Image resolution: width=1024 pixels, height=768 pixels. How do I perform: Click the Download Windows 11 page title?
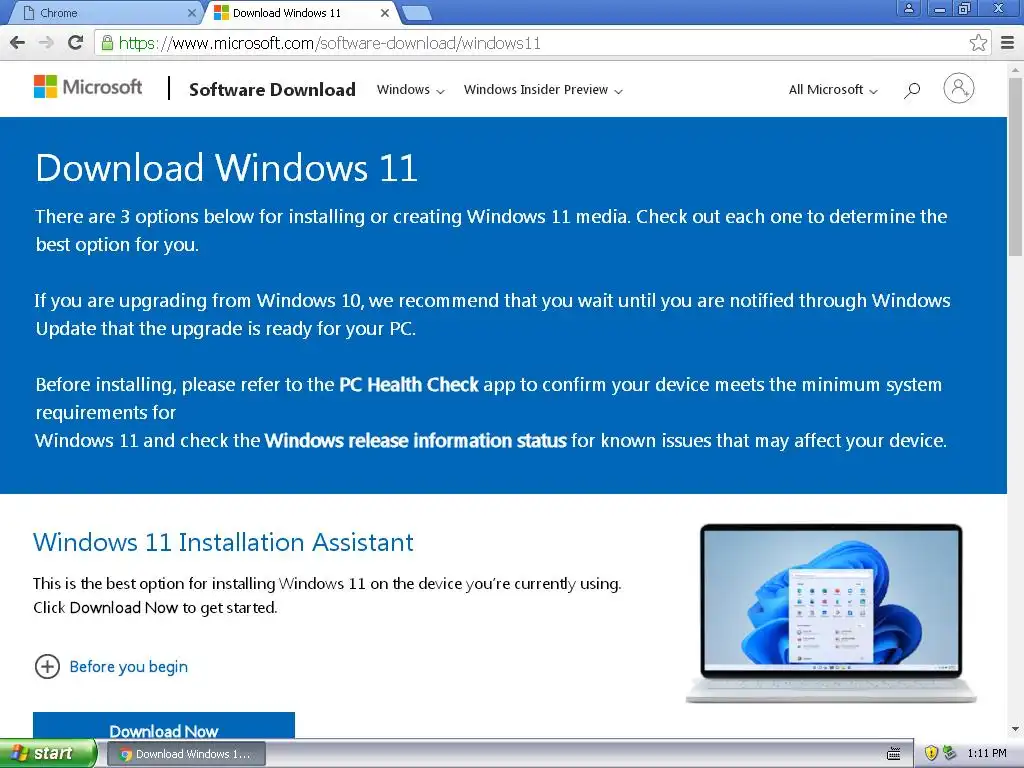pos(226,168)
